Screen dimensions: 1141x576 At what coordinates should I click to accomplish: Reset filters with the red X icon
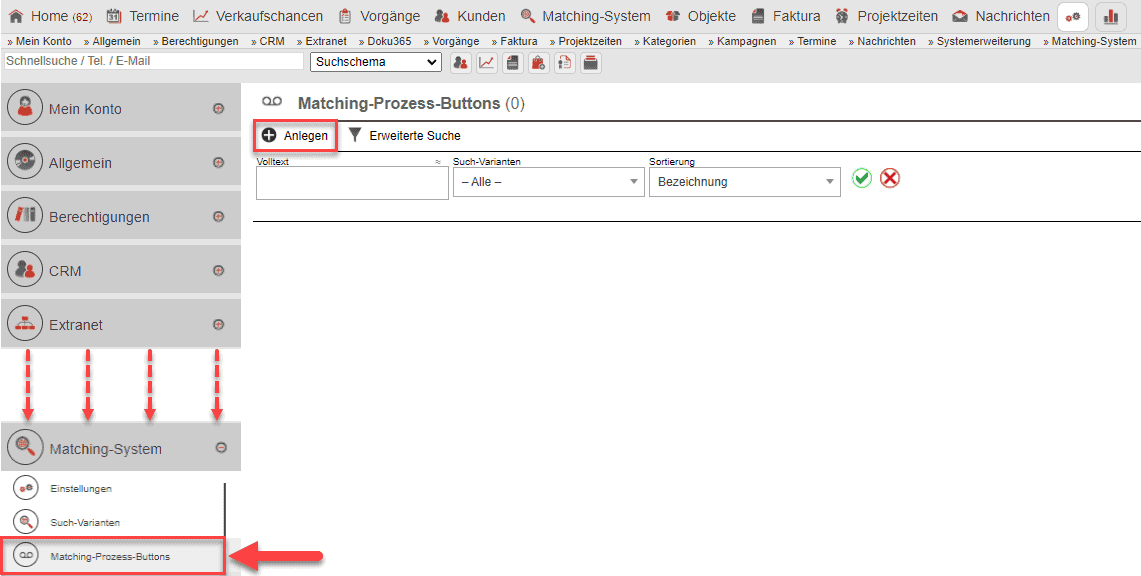tap(890, 178)
